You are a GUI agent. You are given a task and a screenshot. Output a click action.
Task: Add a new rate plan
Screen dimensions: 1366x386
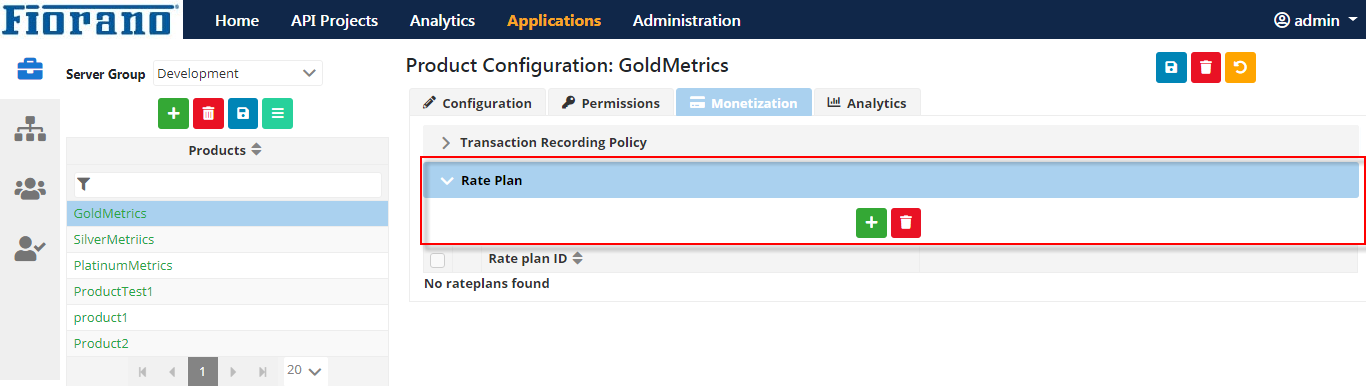click(x=871, y=223)
